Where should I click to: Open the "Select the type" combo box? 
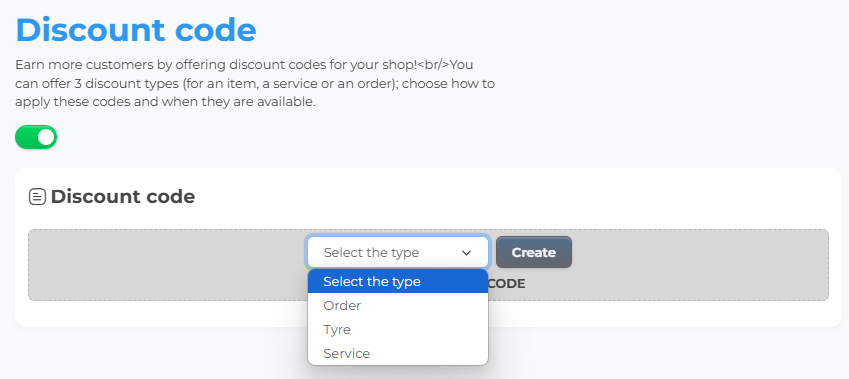[398, 252]
